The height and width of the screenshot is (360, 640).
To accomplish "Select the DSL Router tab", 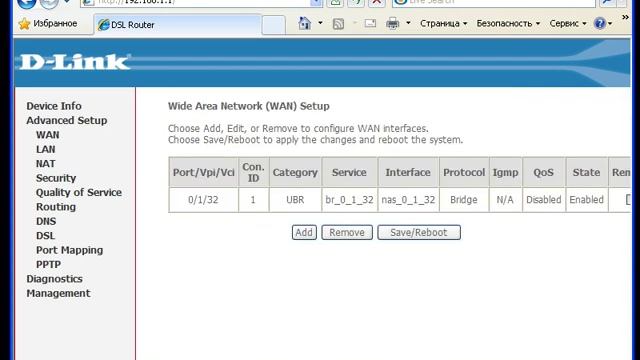I will 178,25.
